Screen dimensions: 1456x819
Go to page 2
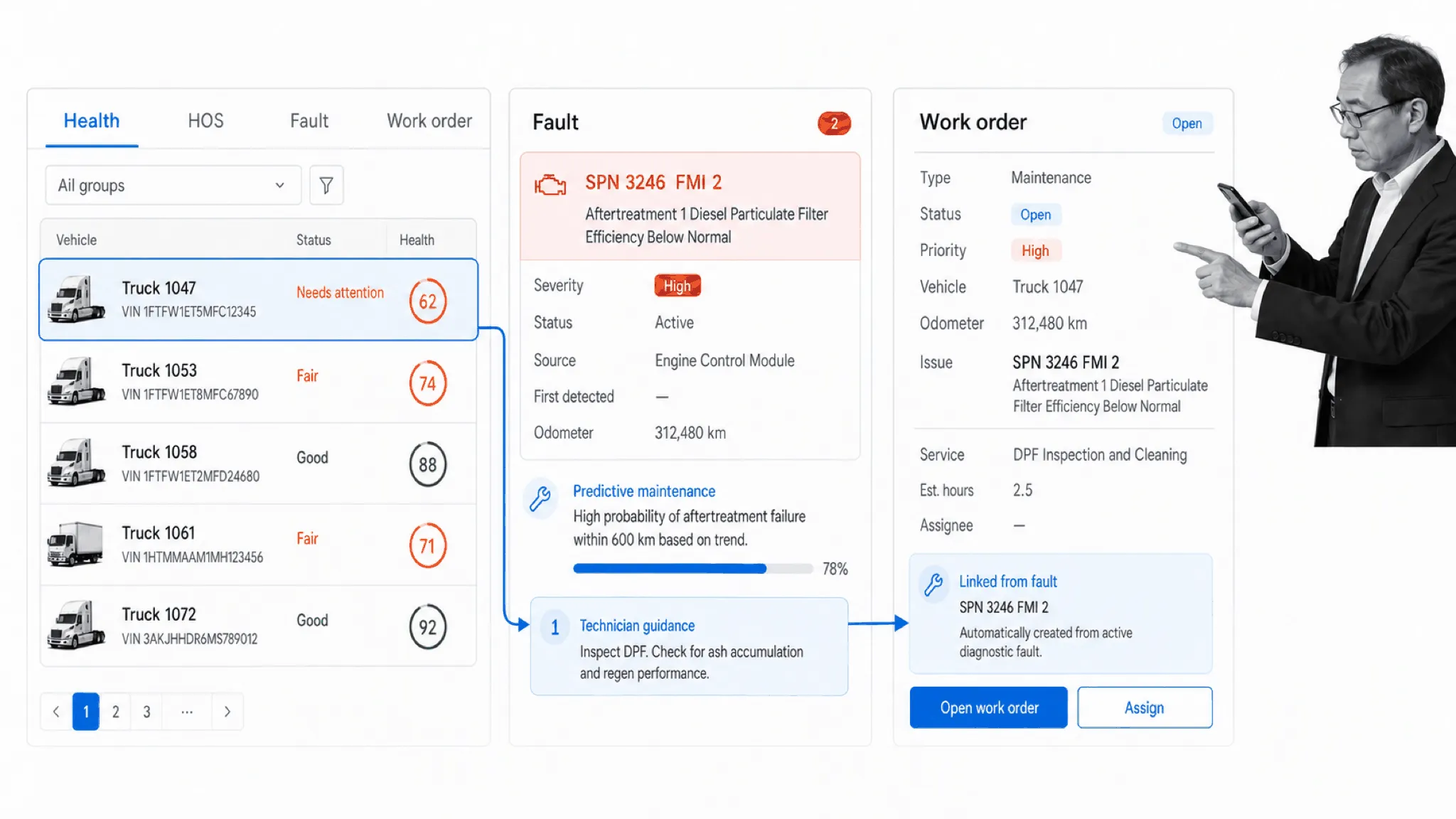click(x=116, y=712)
